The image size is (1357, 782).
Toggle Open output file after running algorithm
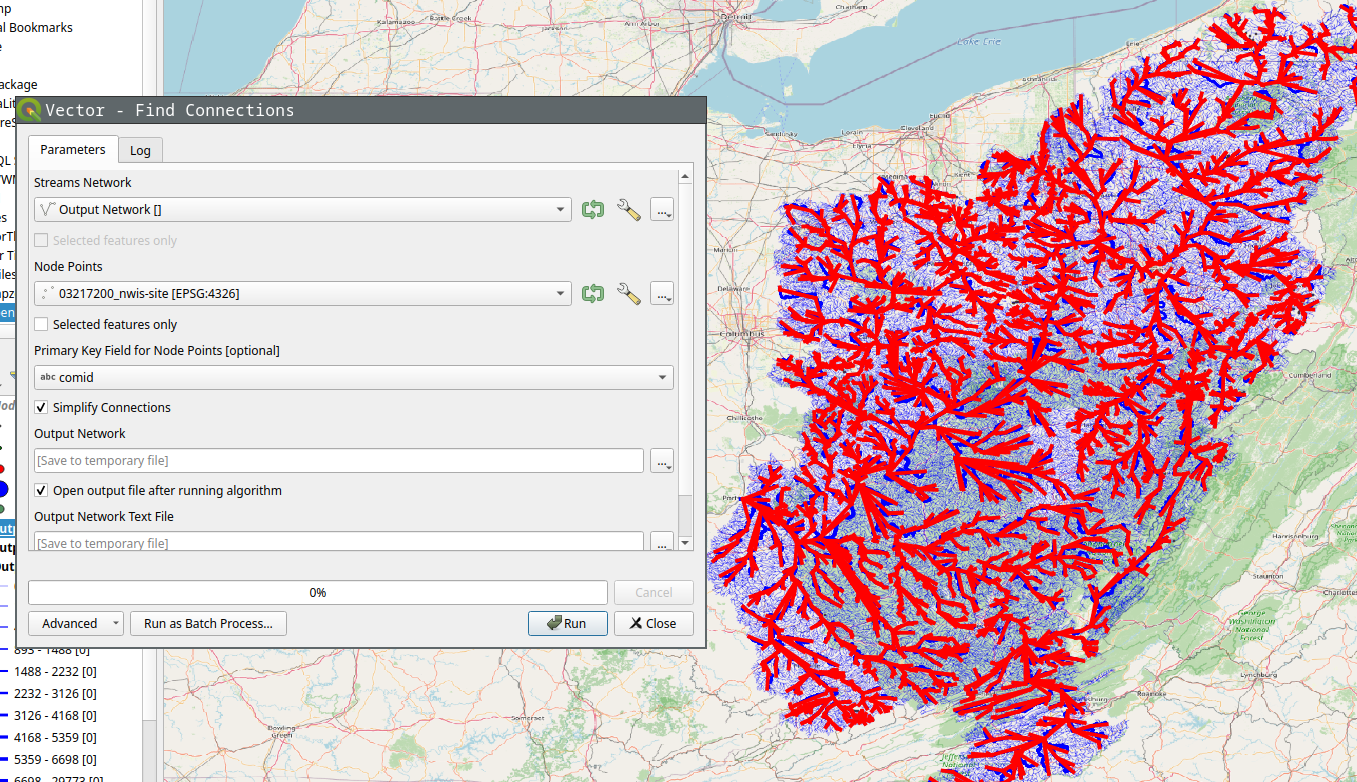41,491
